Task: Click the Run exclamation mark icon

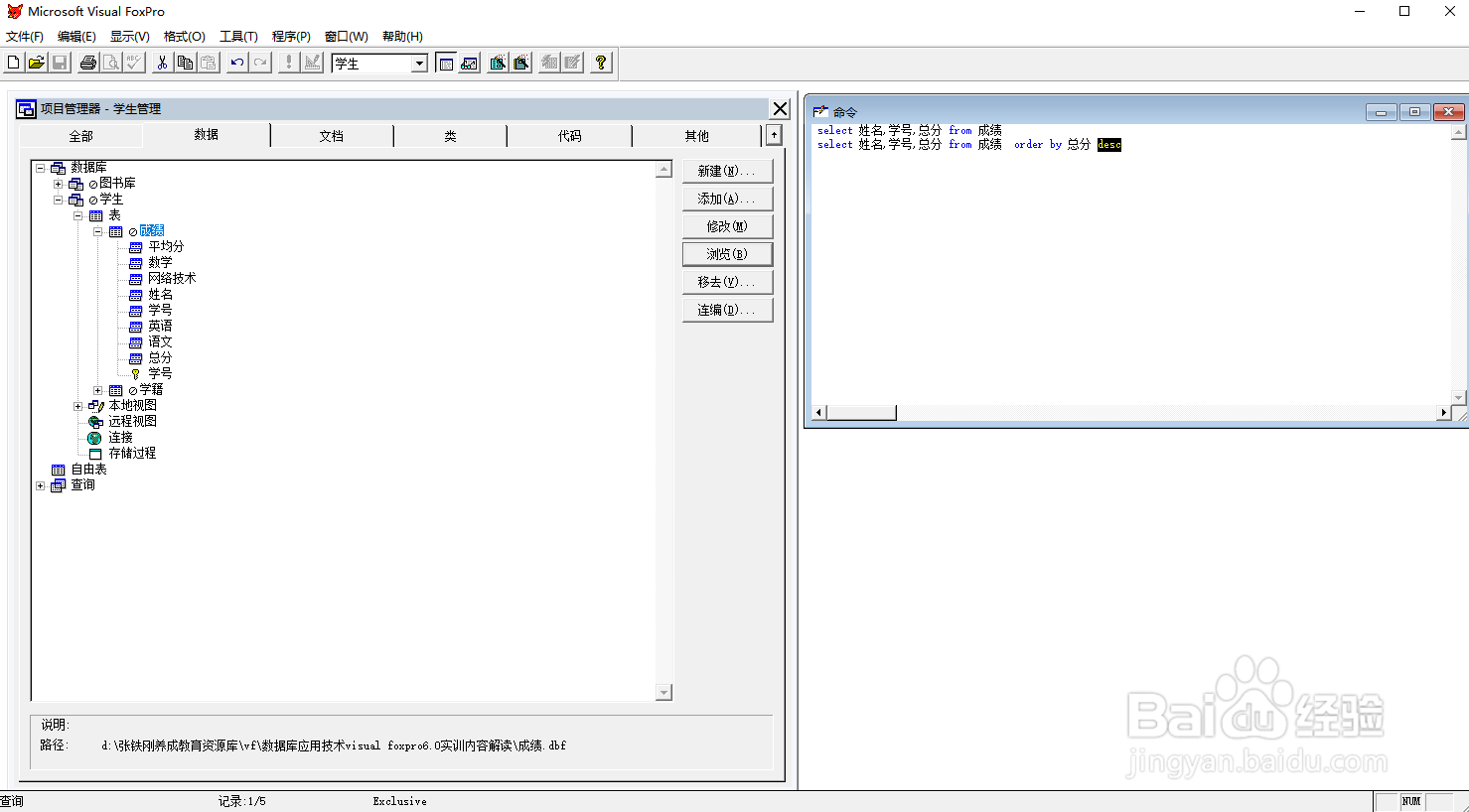Action: [289, 63]
